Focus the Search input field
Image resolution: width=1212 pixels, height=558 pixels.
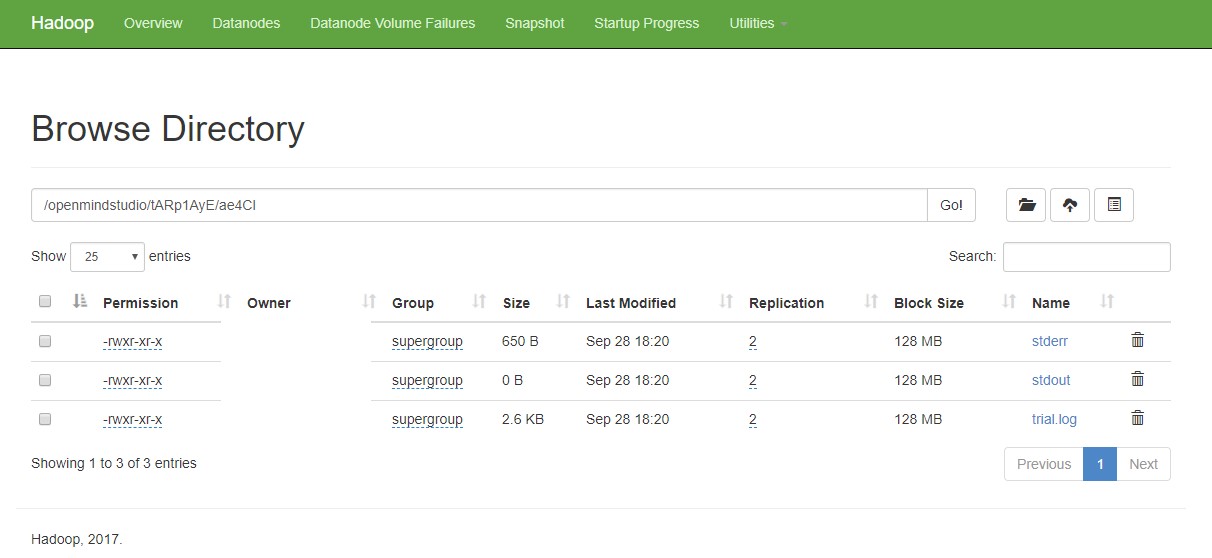1086,257
